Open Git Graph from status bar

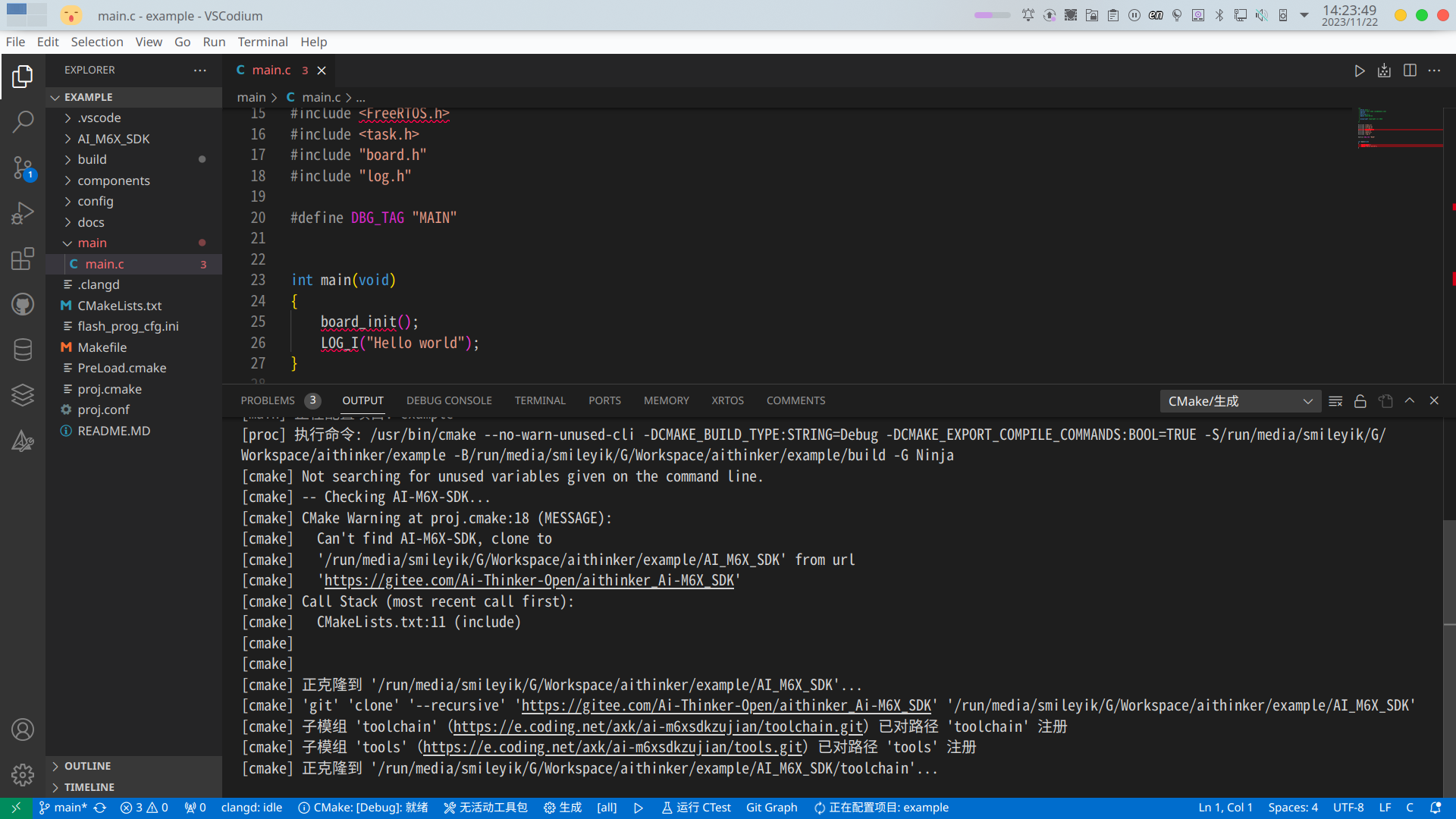[x=771, y=808]
